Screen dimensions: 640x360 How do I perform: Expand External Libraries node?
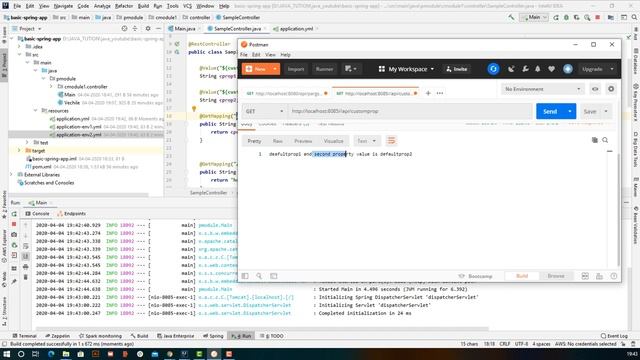pyautogui.click(x=11, y=175)
